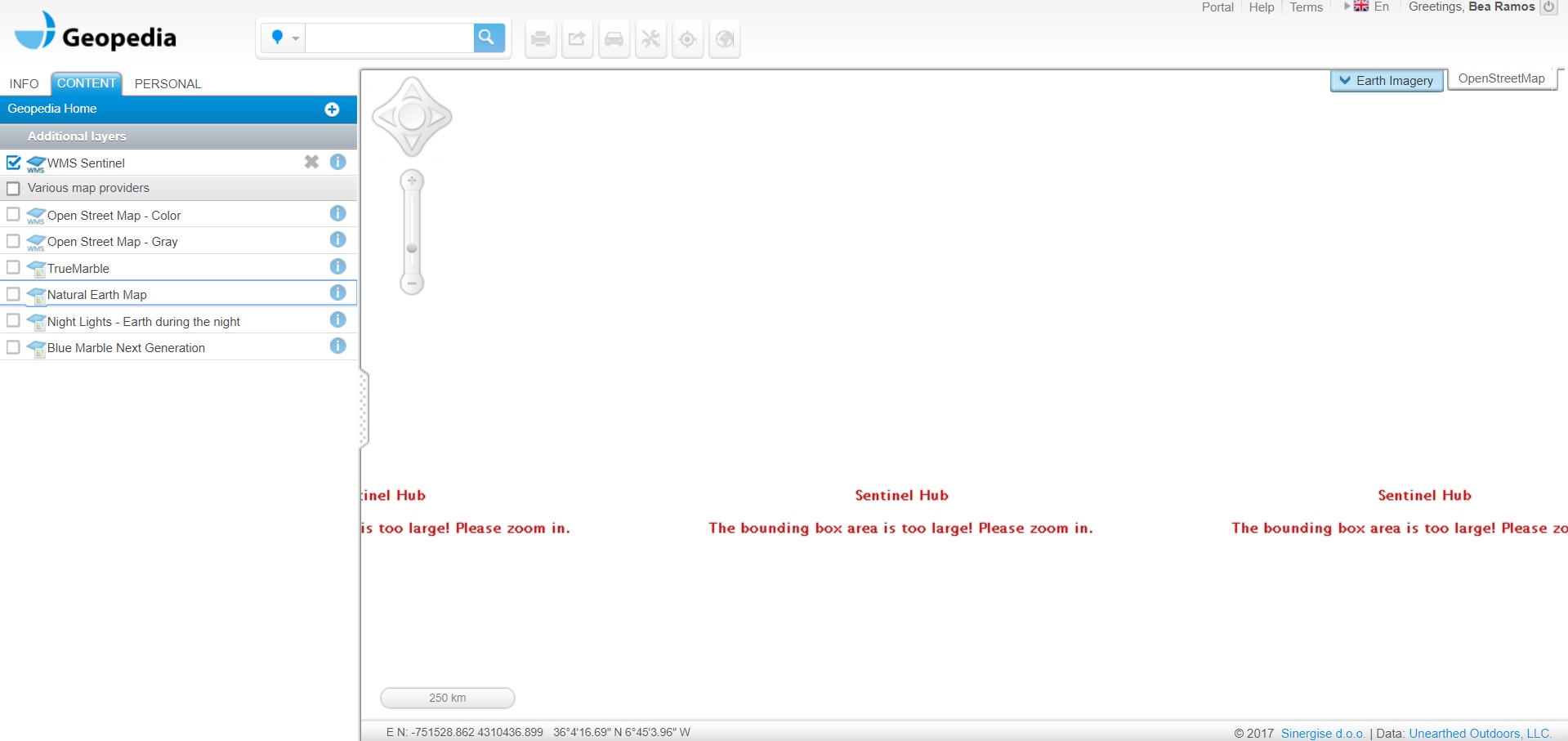Enable Open Street Map - Gray layer

13,241
